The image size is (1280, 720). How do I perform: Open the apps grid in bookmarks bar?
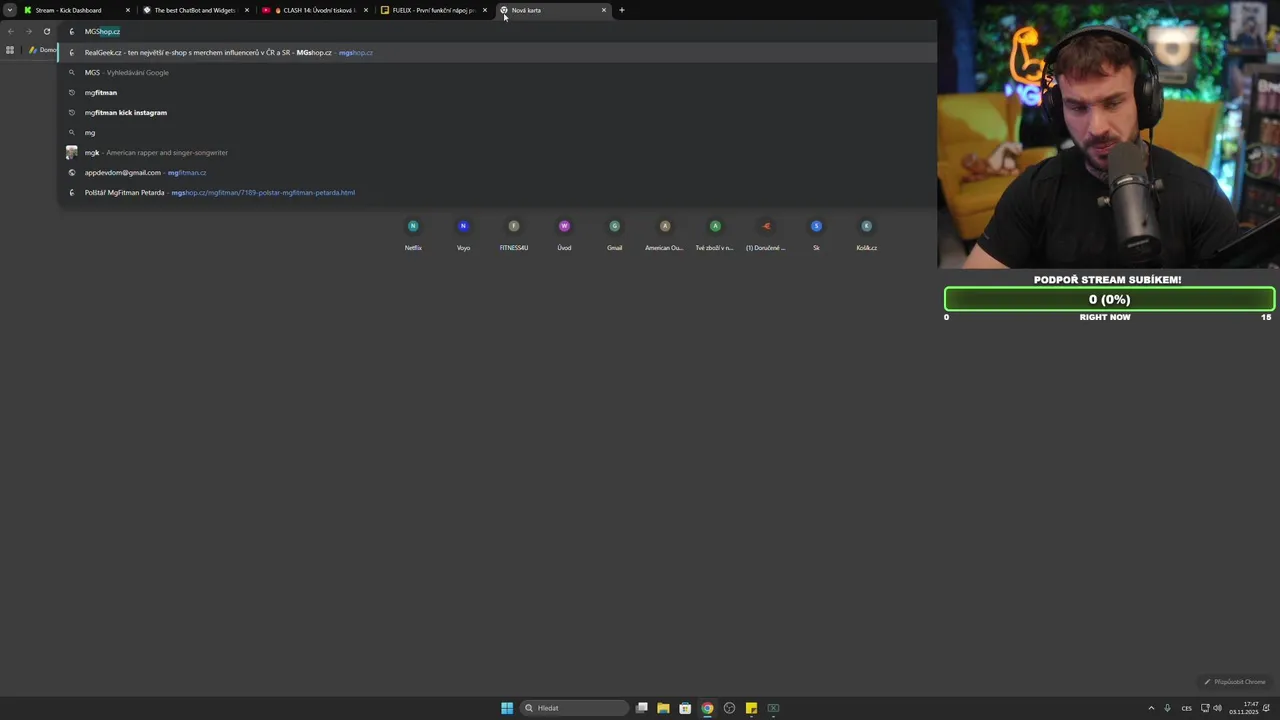coord(10,50)
